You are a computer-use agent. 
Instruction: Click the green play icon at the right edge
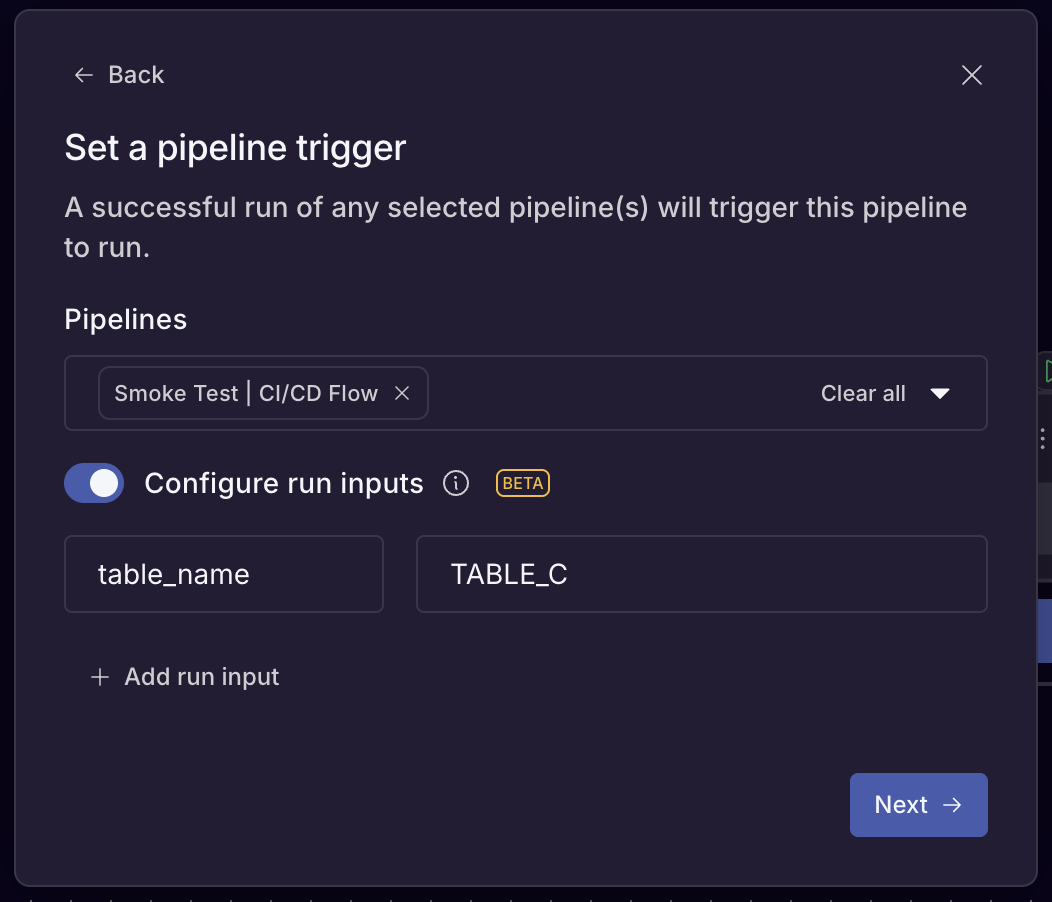(1047, 370)
